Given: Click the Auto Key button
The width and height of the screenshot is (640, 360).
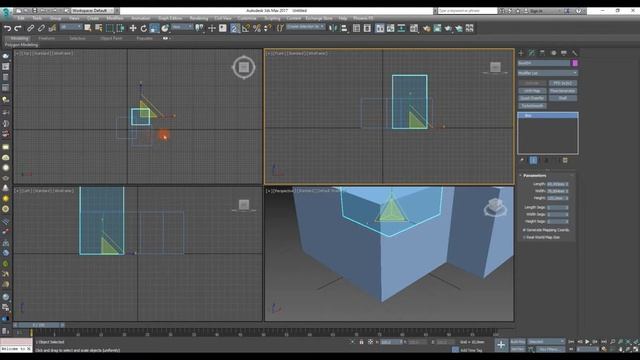Looking at the screenshot, I should click(518, 342).
